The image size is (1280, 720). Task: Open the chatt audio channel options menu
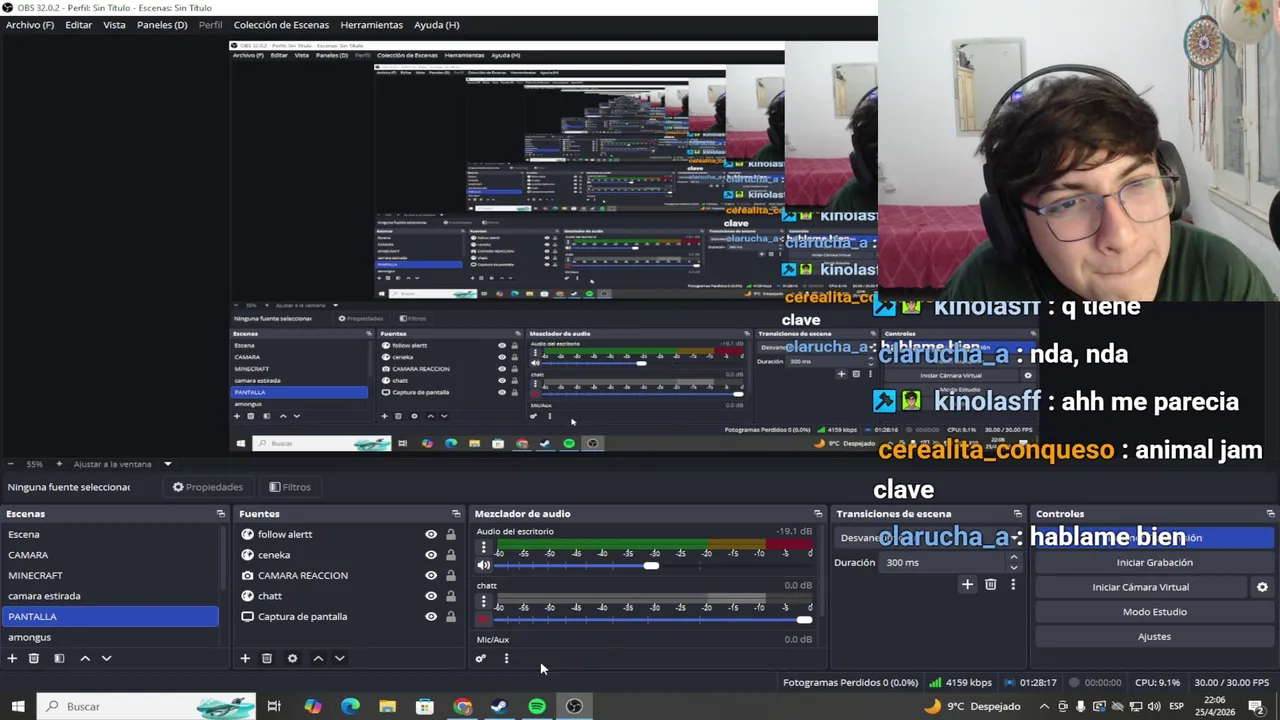[x=484, y=601]
